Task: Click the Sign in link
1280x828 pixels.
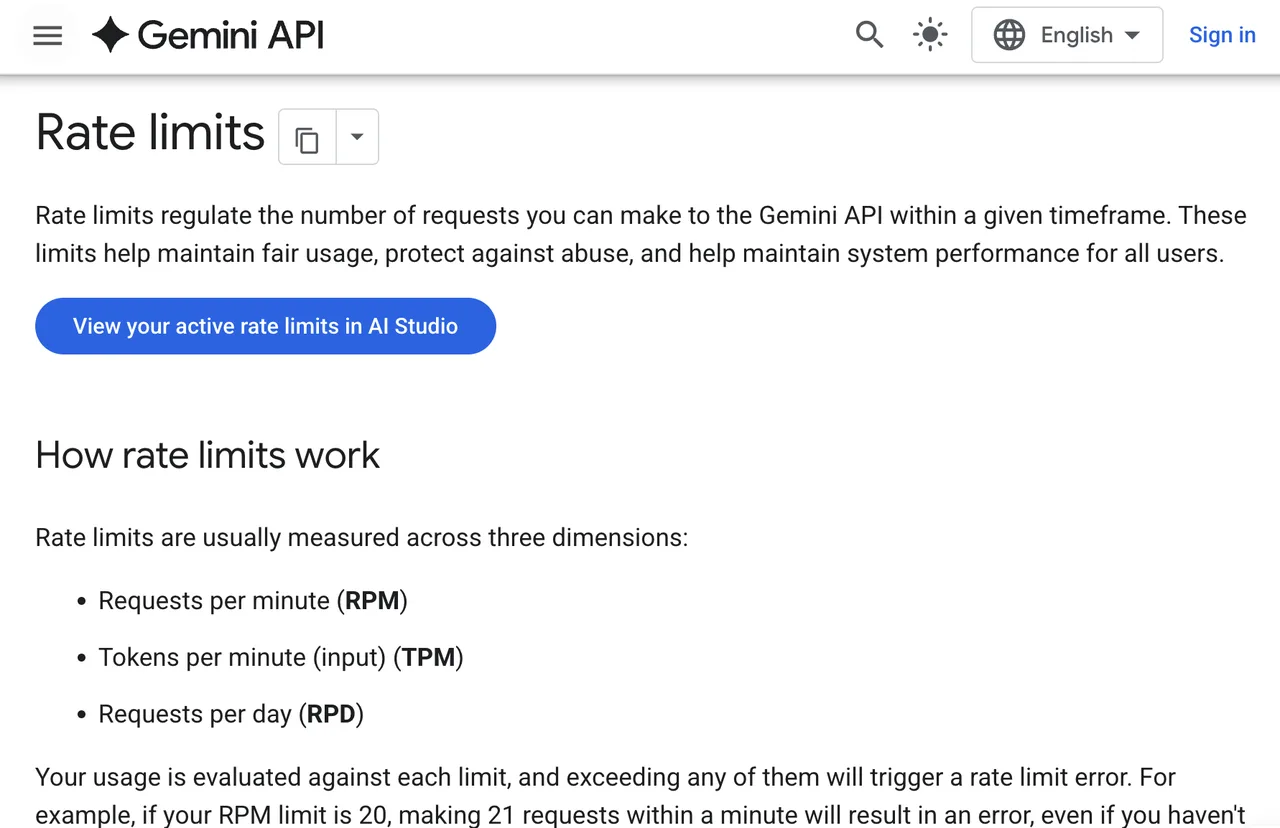Action: click(1222, 35)
